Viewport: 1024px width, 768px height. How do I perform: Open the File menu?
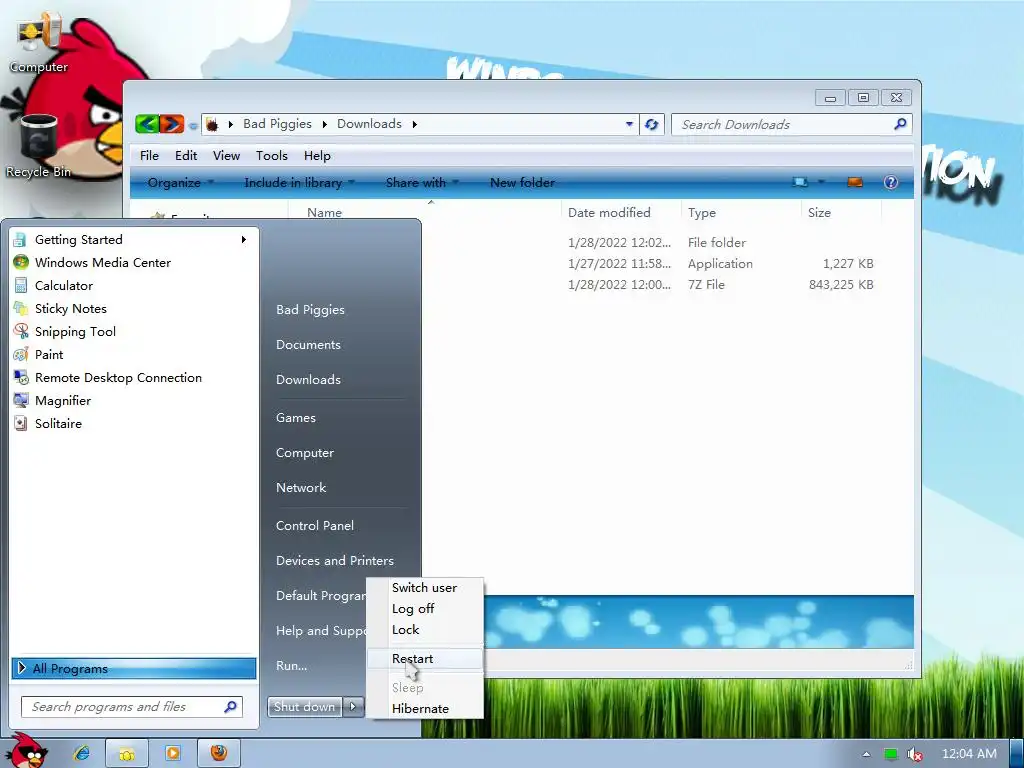click(149, 155)
